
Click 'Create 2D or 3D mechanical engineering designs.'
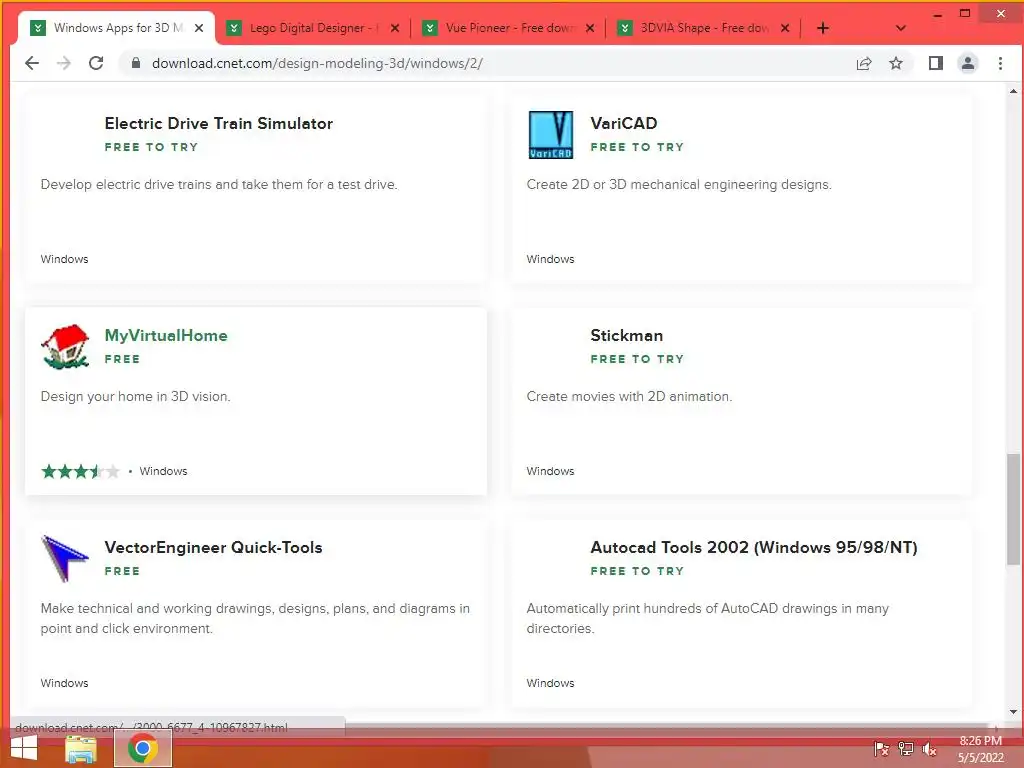click(679, 185)
